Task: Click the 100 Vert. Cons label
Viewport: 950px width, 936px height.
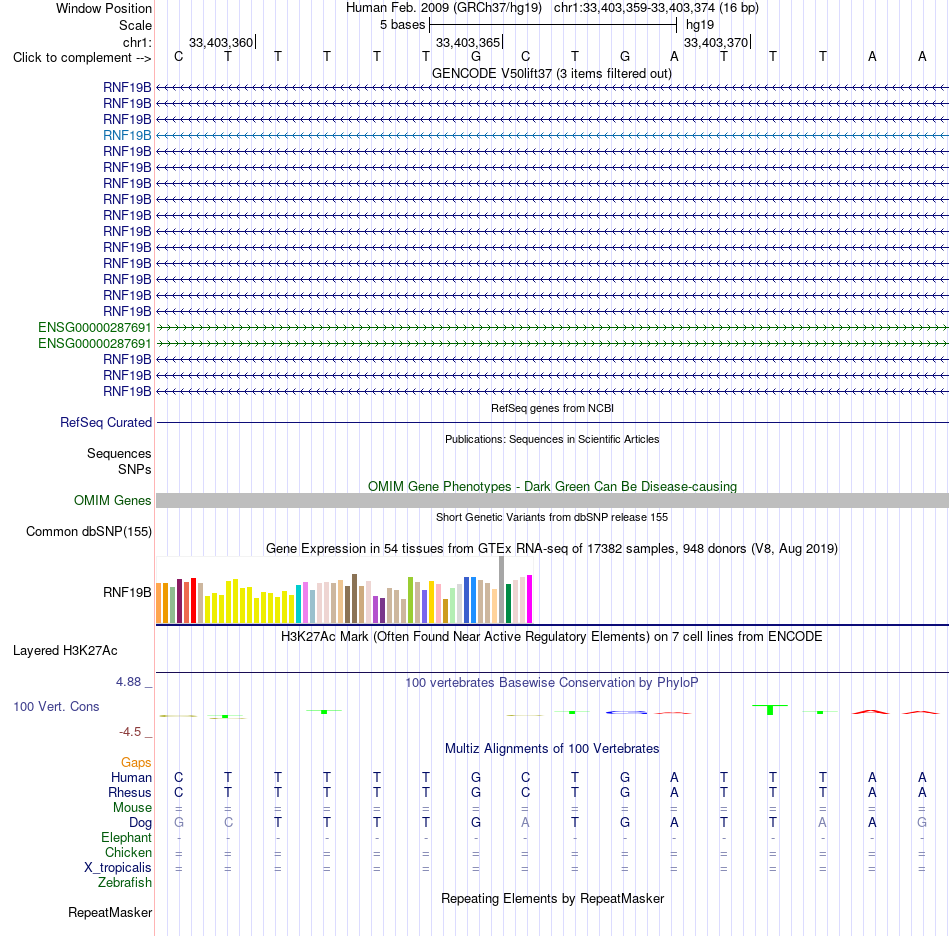Action: pos(56,706)
